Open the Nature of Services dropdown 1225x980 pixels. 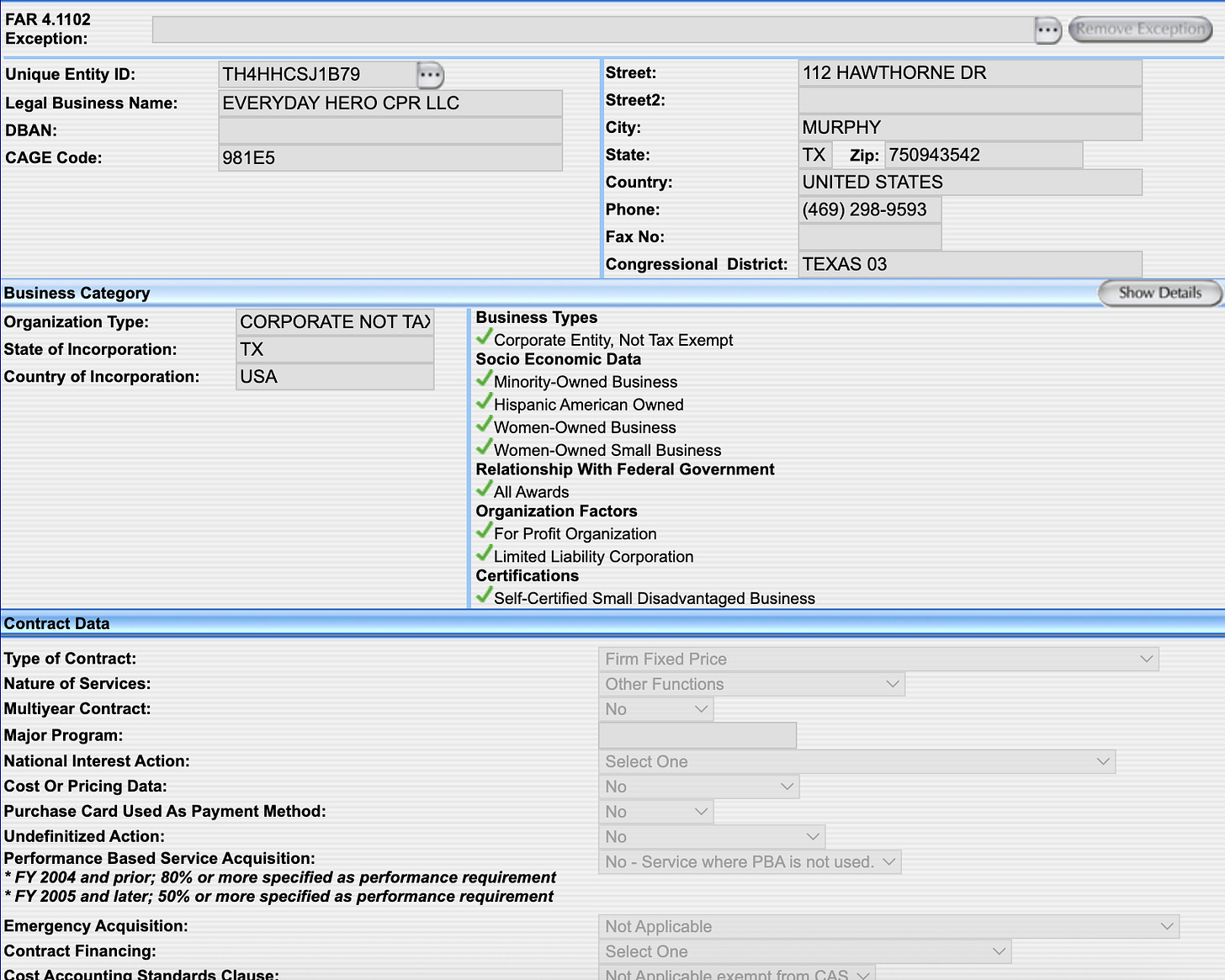click(x=751, y=684)
